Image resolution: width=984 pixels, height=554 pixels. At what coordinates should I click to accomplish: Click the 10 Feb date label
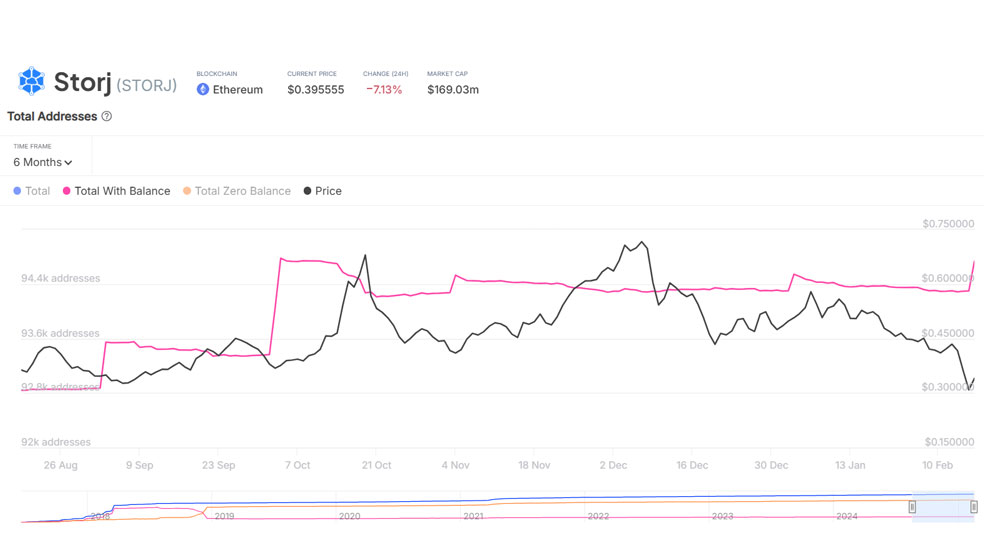[937, 465]
